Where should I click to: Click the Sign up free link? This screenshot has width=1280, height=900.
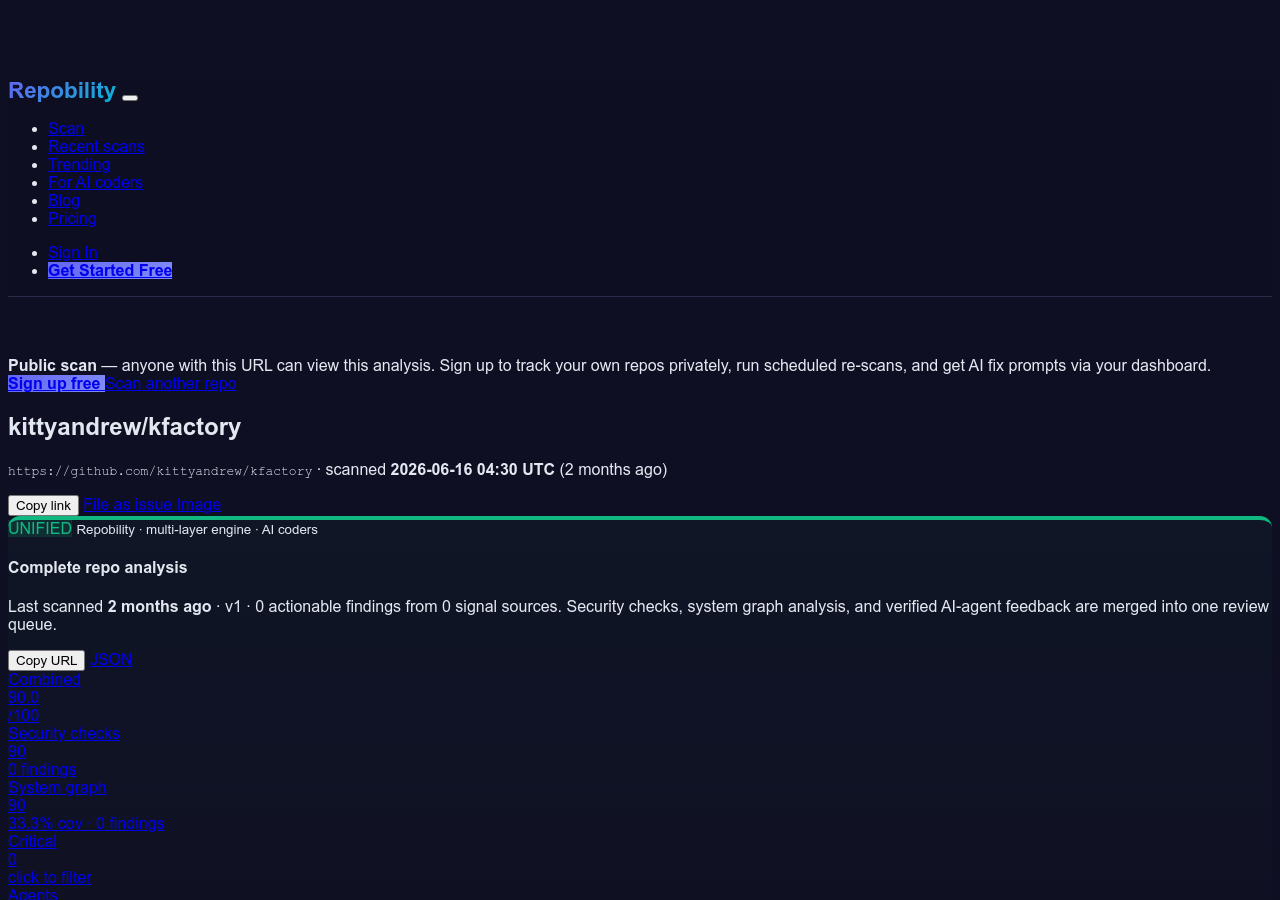[56, 383]
